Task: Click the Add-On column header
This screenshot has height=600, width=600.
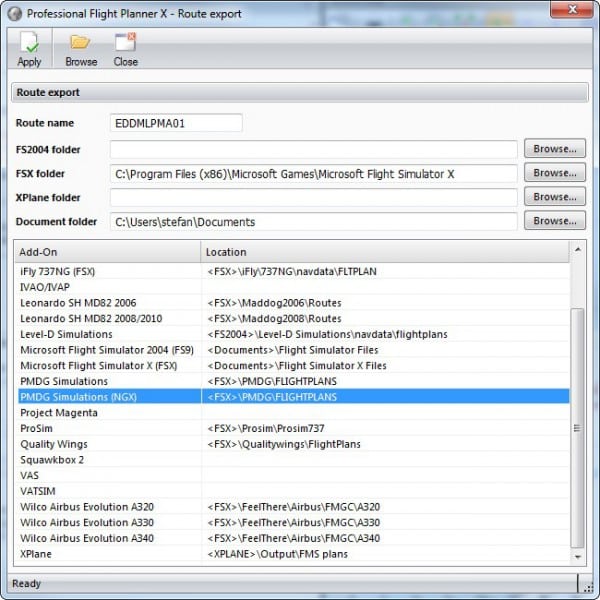Action: [x=107, y=252]
